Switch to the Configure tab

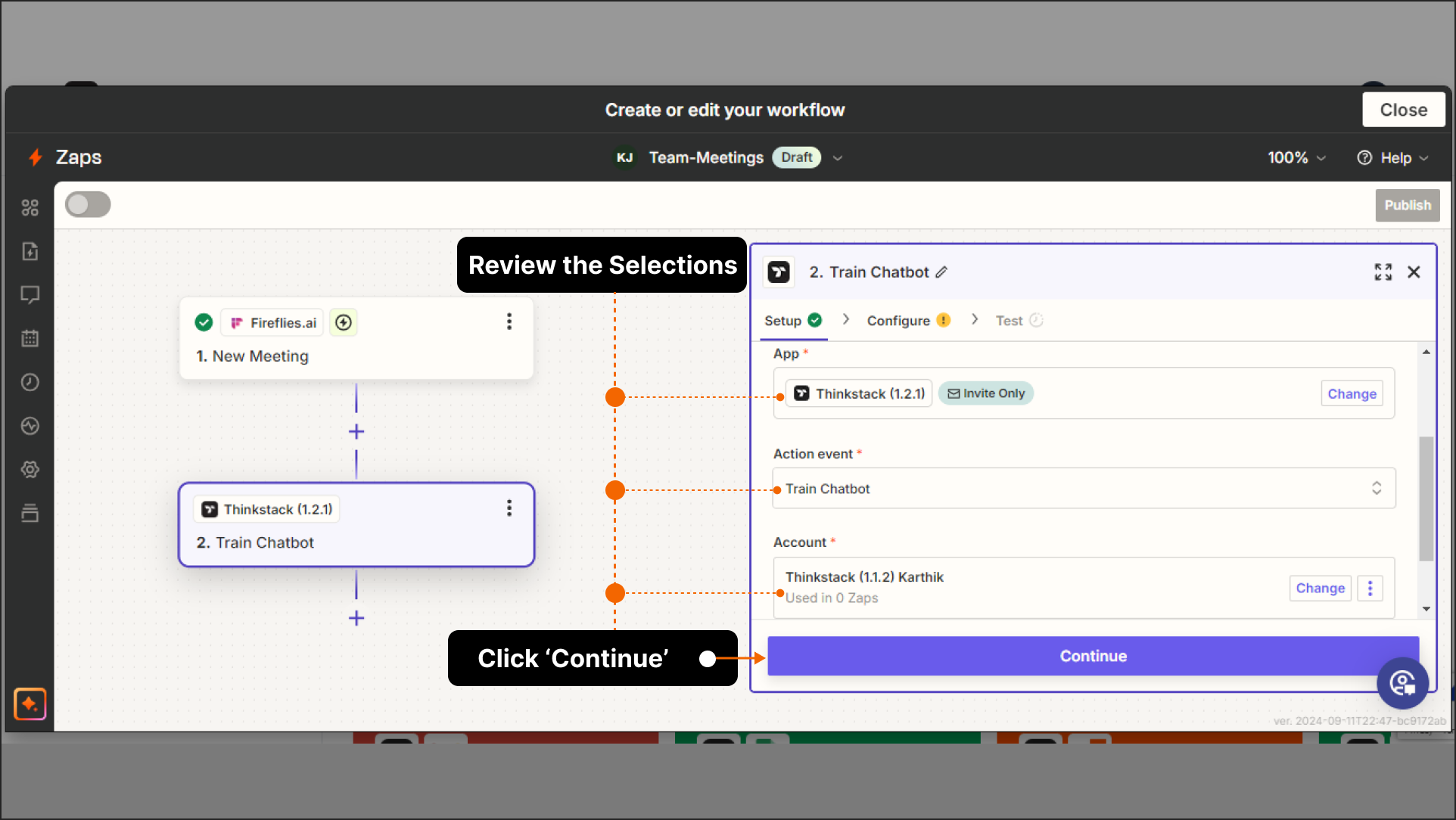[x=908, y=321]
